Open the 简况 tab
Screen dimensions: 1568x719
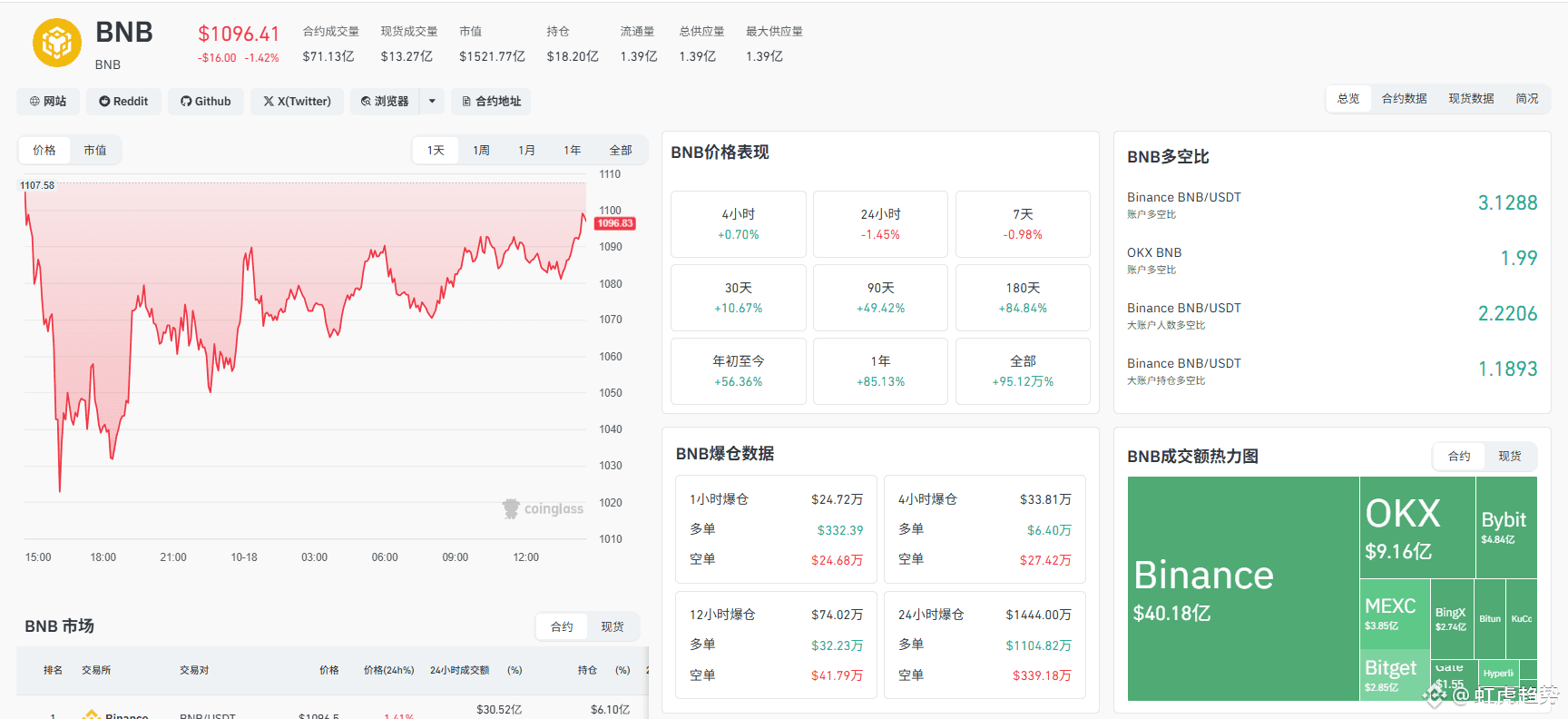tap(1527, 99)
